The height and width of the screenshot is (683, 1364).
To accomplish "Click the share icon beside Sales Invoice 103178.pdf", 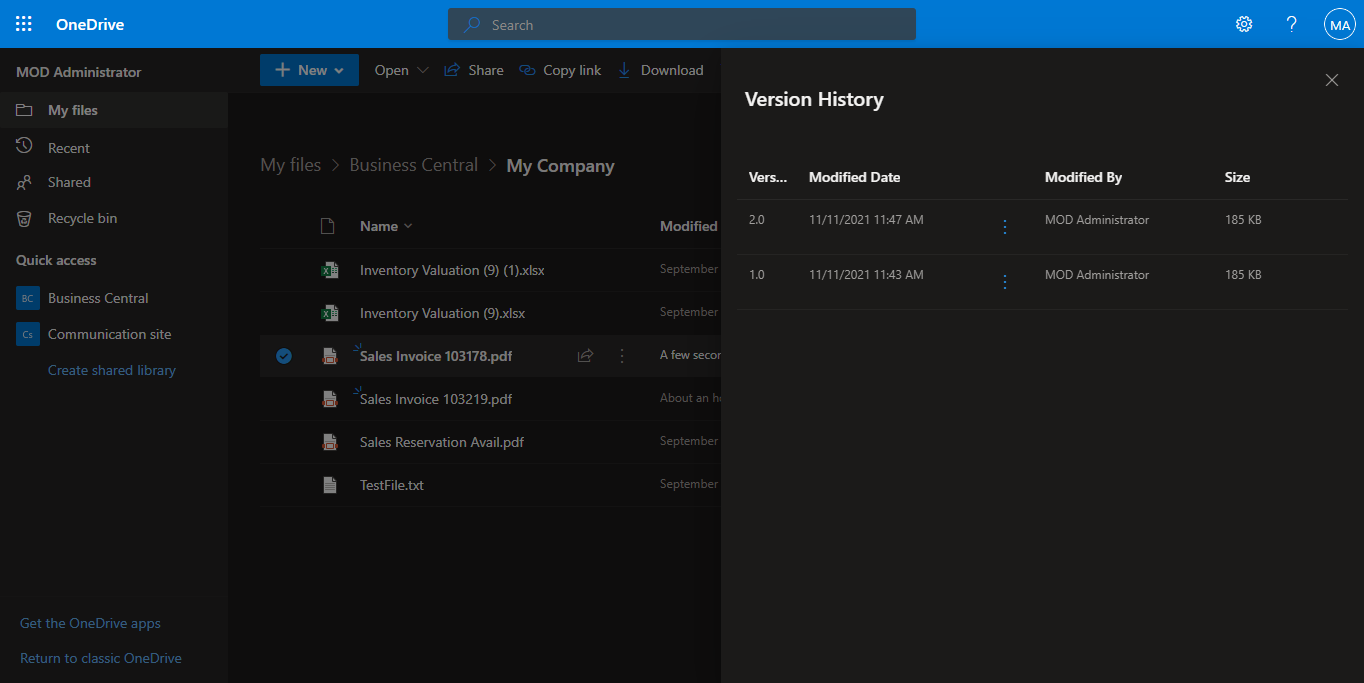I will 585,355.
